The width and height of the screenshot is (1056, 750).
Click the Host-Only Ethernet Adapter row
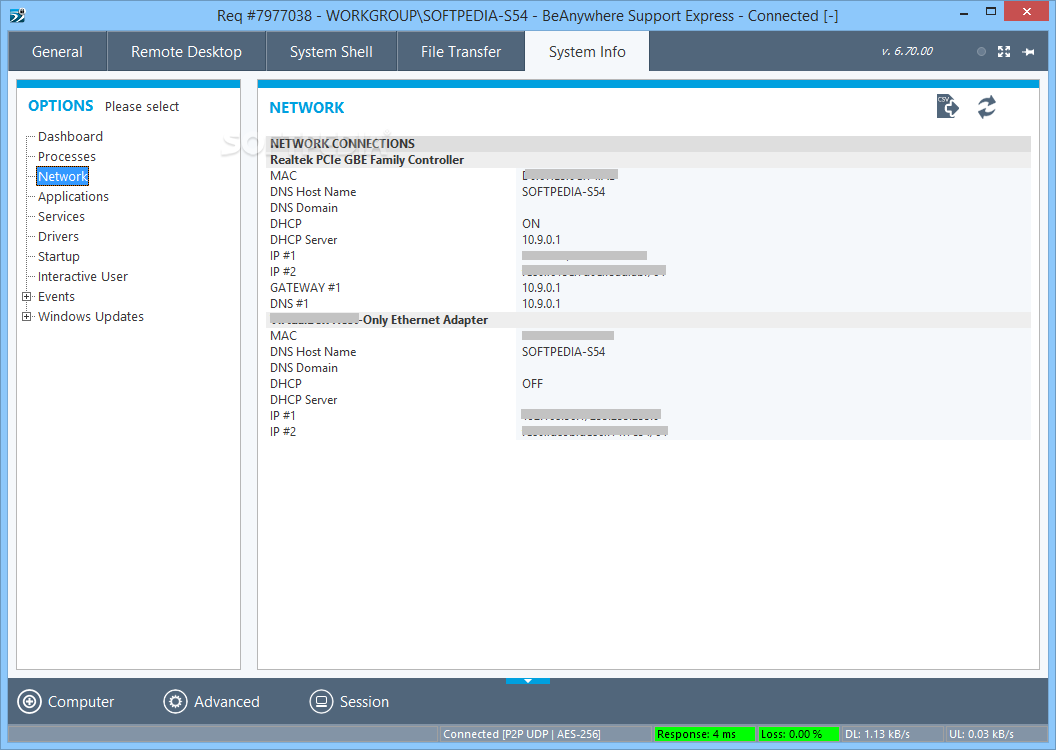[649, 320]
